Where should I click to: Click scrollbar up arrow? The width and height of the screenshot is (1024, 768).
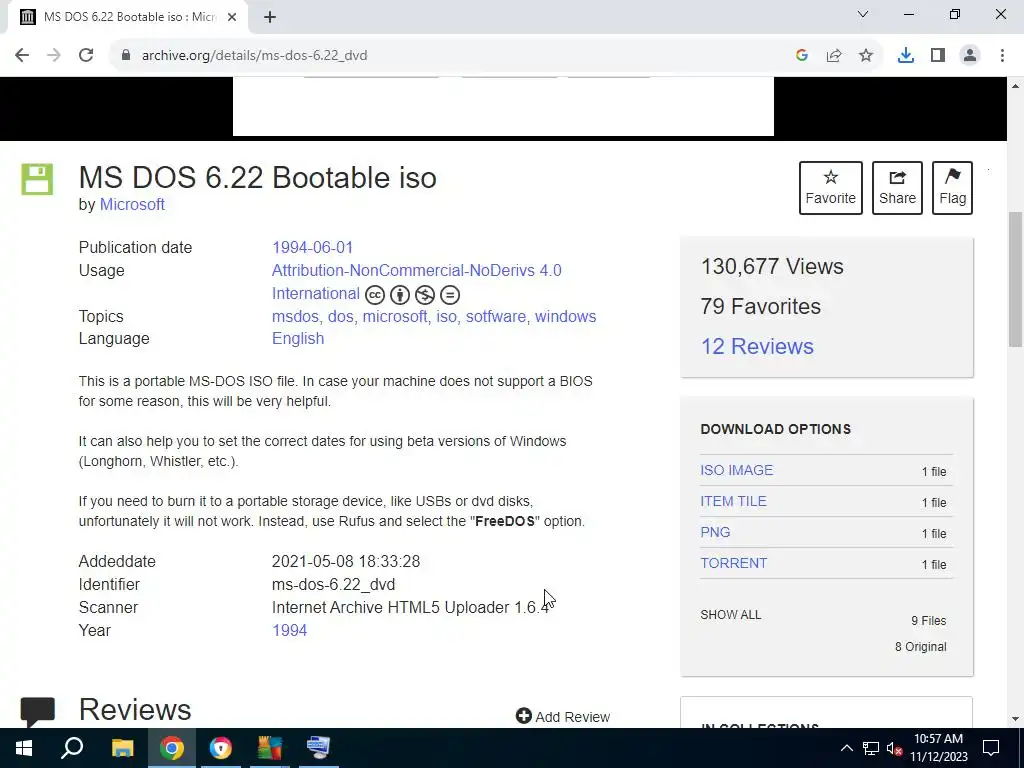click(1016, 86)
